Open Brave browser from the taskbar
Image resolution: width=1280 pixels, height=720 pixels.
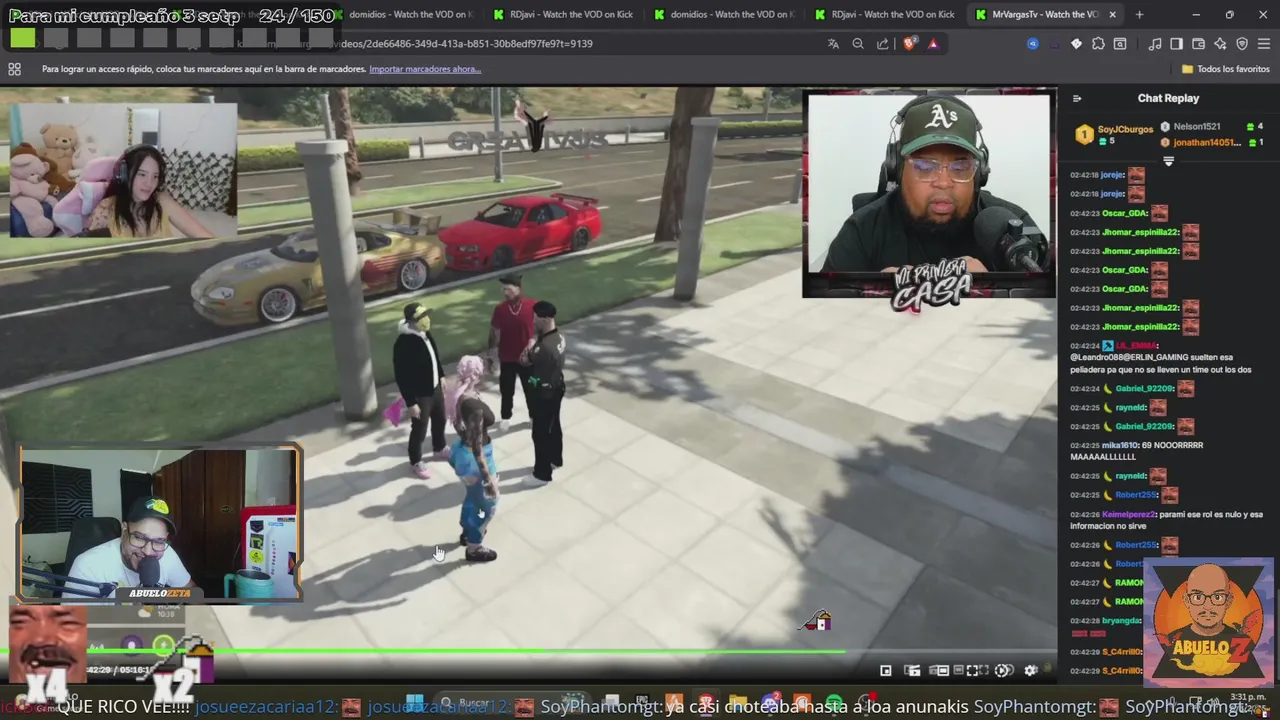pos(706,702)
